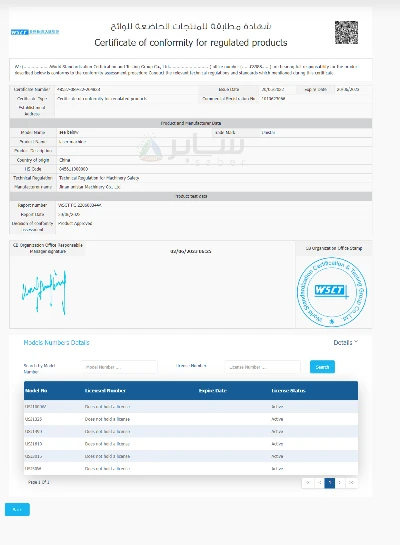Click the Technical Regulation label cell

33,178
